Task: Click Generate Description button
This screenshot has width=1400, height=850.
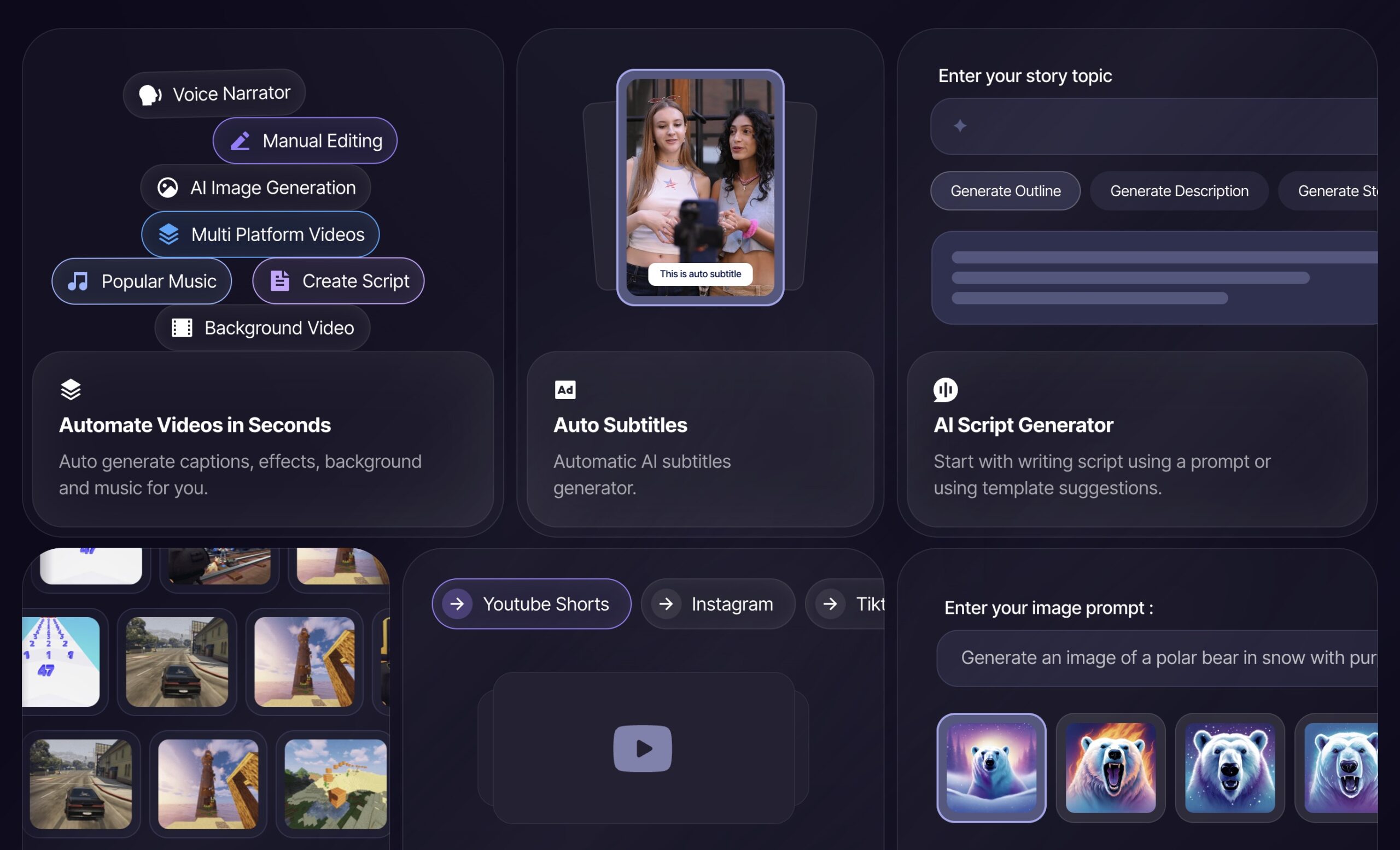Action: (1180, 191)
